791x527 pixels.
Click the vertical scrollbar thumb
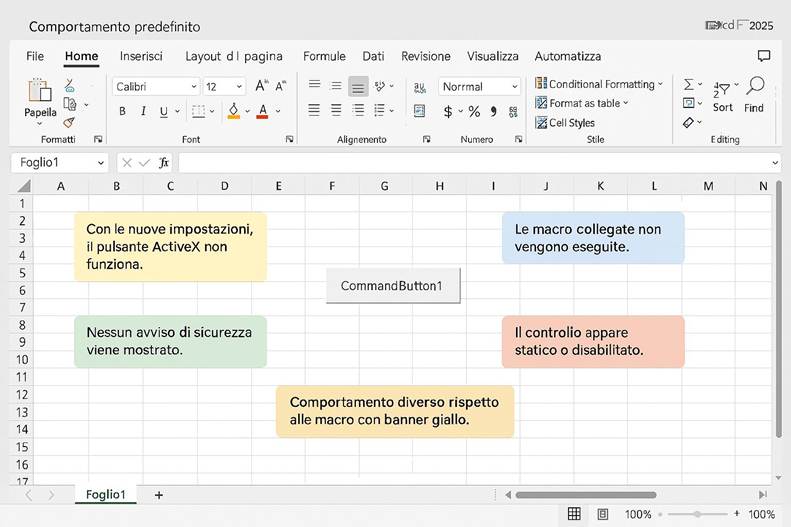[778, 309]
